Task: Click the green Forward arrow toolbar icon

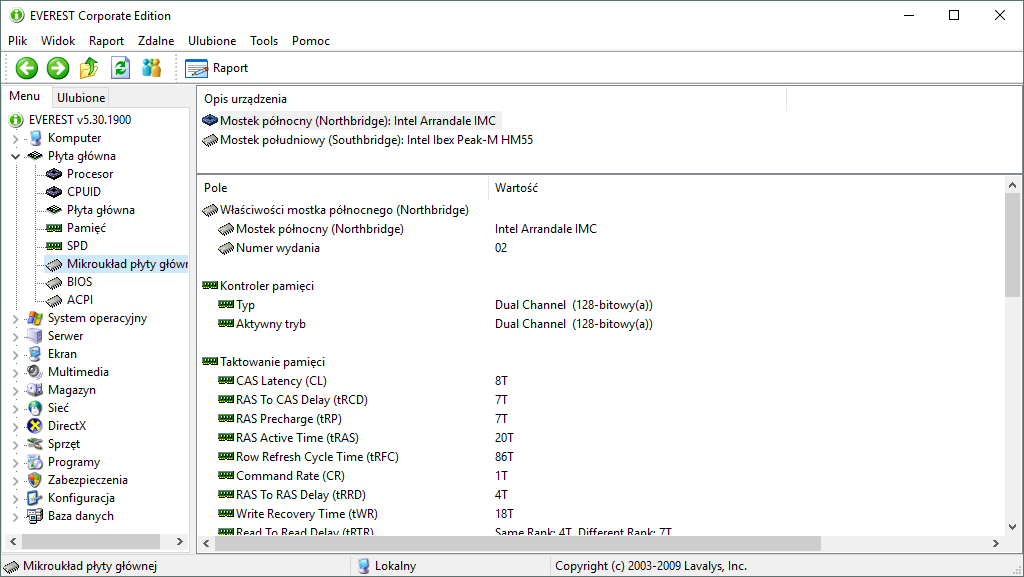Action: pyautogui.click(x=58, y=68)
